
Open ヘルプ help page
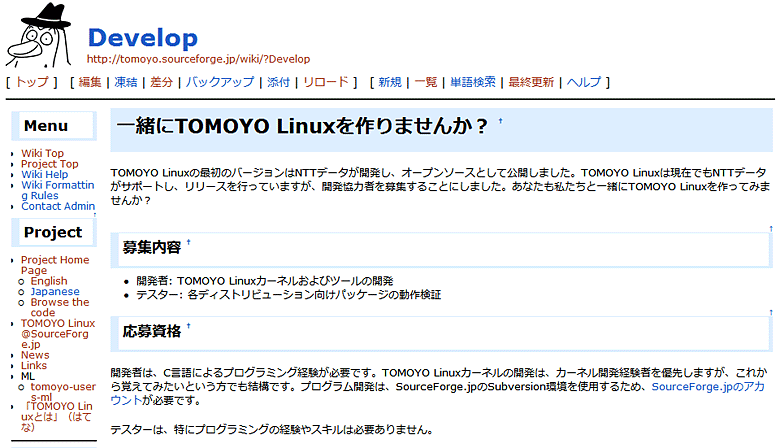584,82
